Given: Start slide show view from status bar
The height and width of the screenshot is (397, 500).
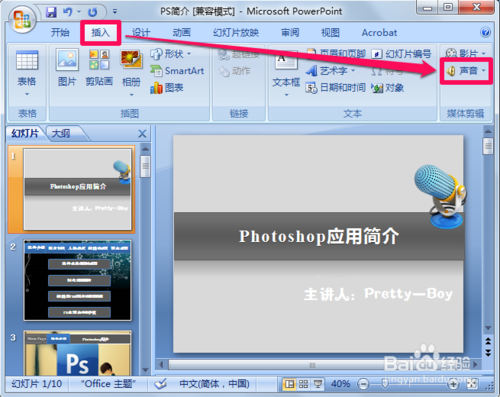Looking at the screenshot, I should tap(318, 384).
